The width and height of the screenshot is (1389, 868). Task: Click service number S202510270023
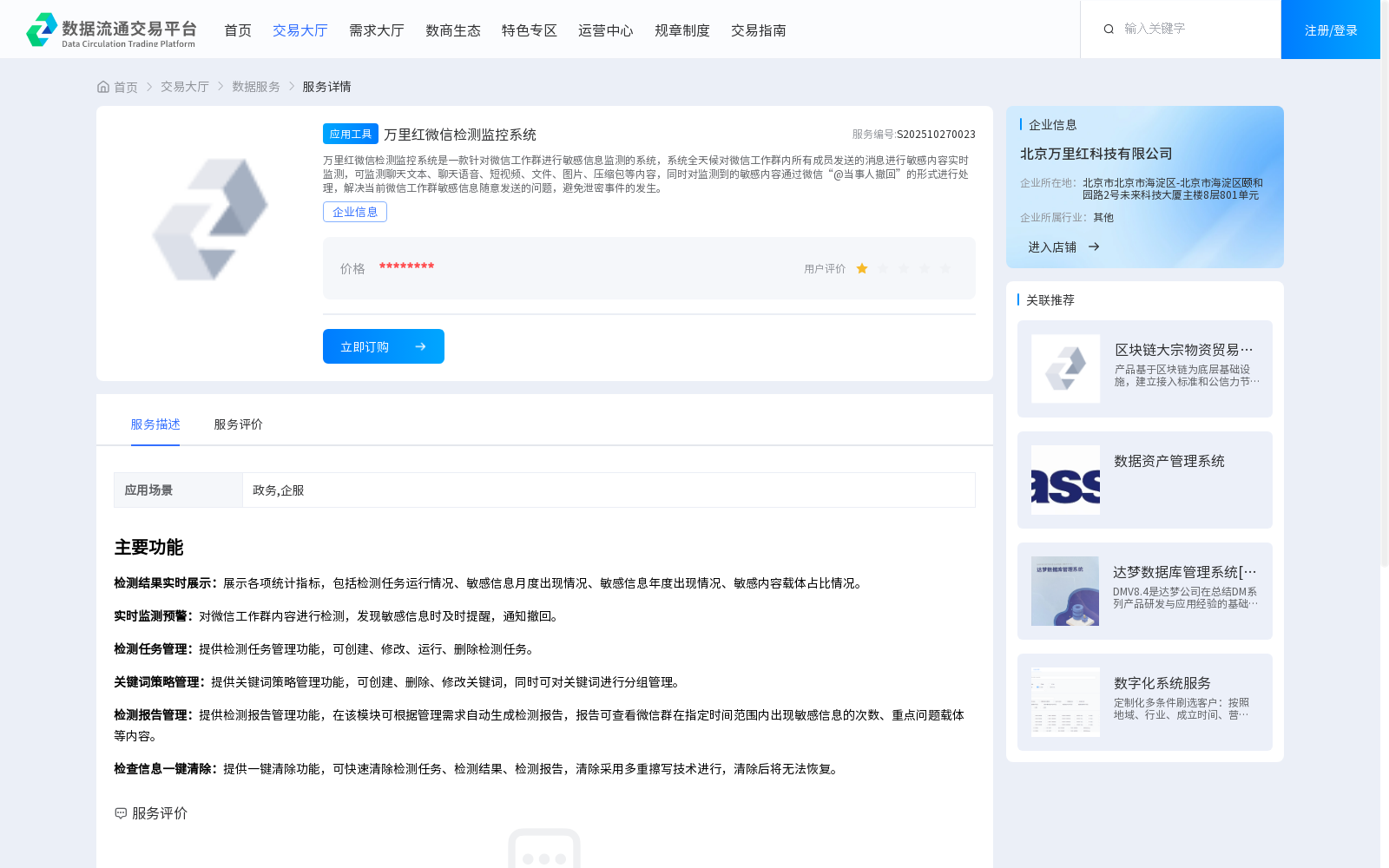click(936, 135)
